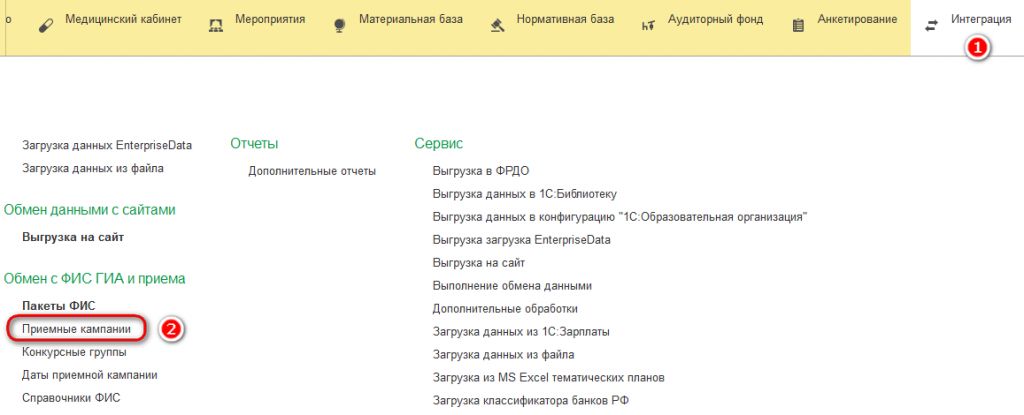Open Загрузка классификатора банков РФ
Viewport: 1024px width, 415px height.
tap(531, 401)
